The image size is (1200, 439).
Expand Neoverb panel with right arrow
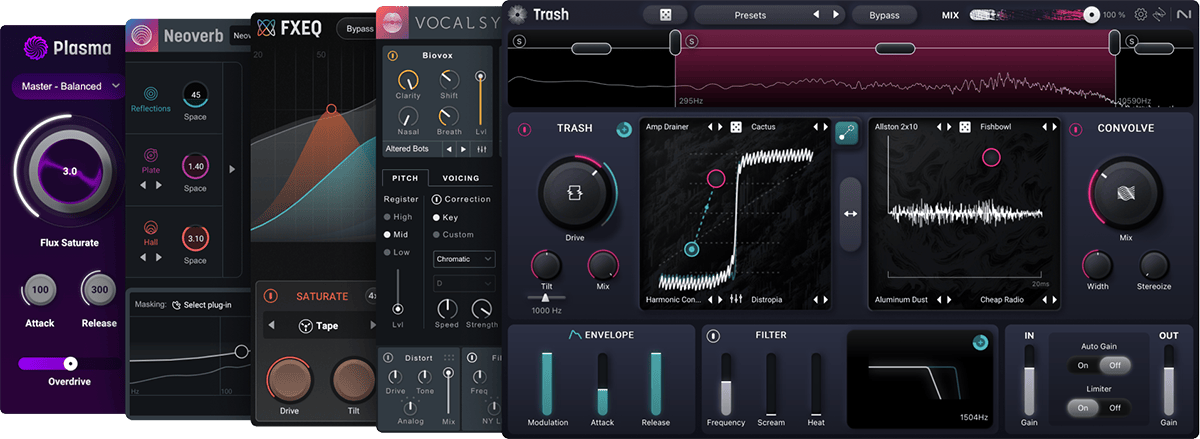(x=233, y=169)
